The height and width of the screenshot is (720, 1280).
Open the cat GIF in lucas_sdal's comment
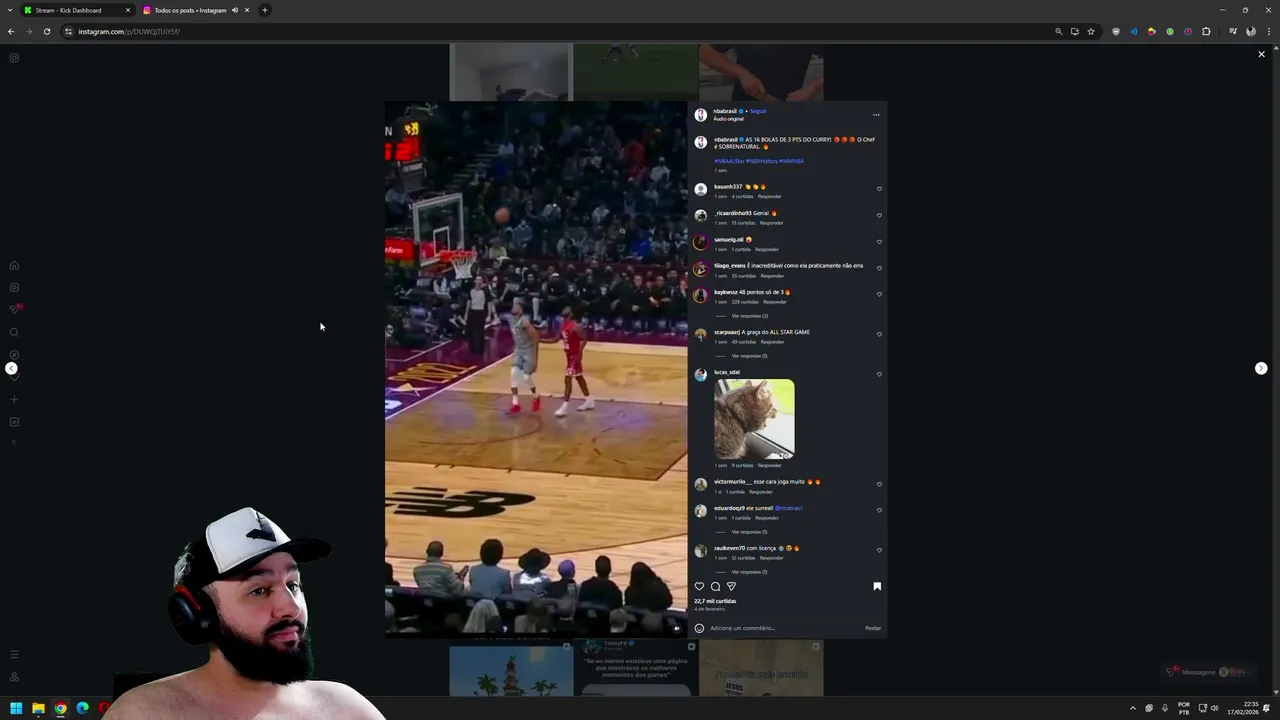coord(754,419)
